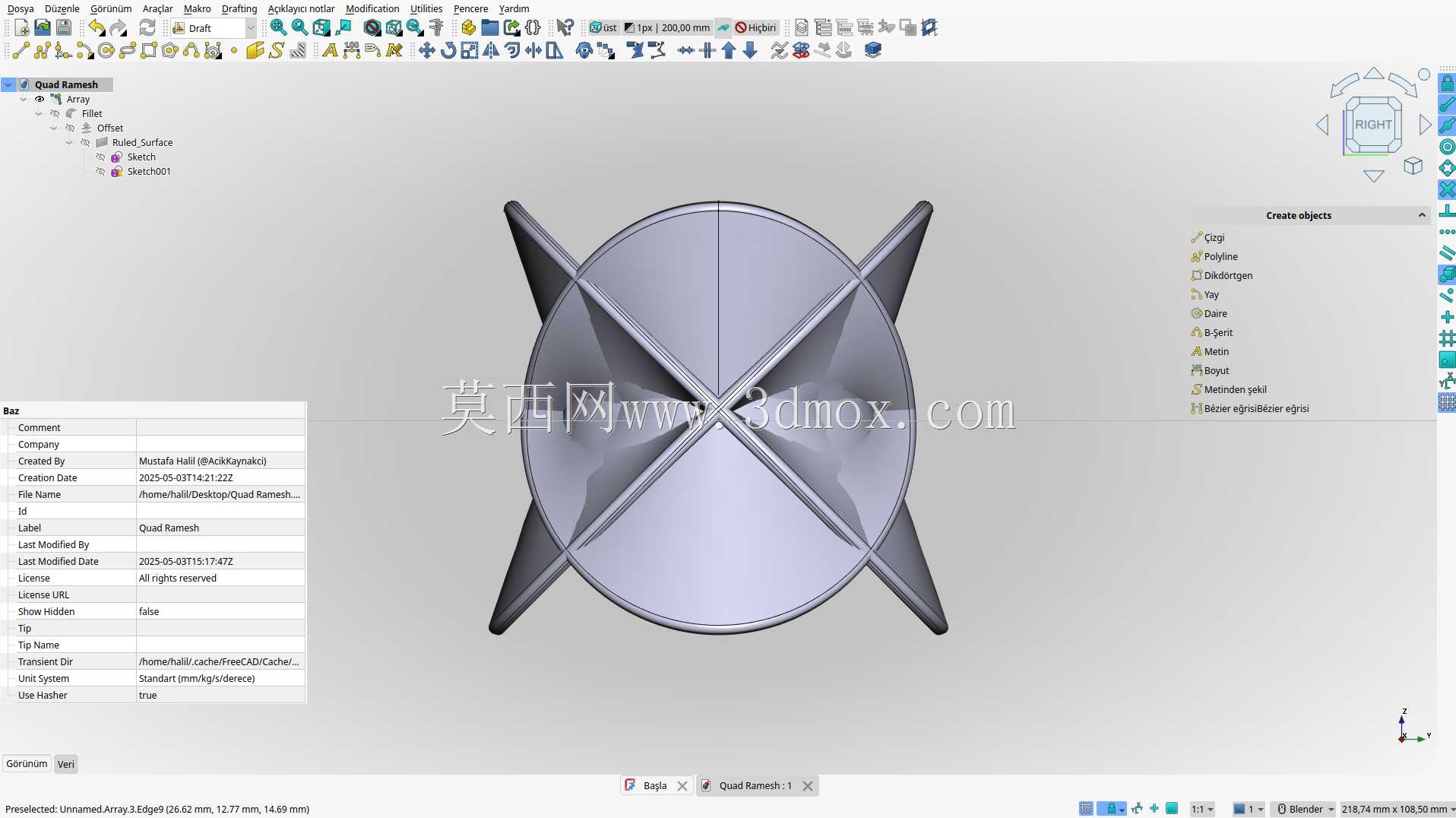Image resolution: width=1456 pixels, height=818 pixels.
Task: Switch to the Veri tab
Action: [x=66, y=764]
